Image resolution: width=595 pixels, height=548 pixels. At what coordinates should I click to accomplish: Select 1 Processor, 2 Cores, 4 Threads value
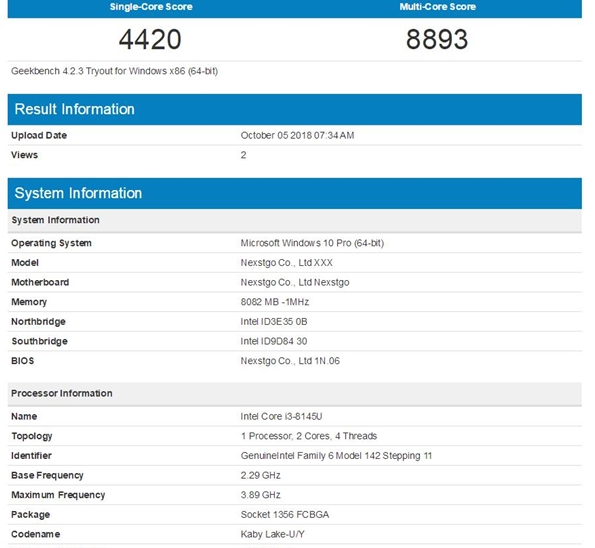pos(309,436)
